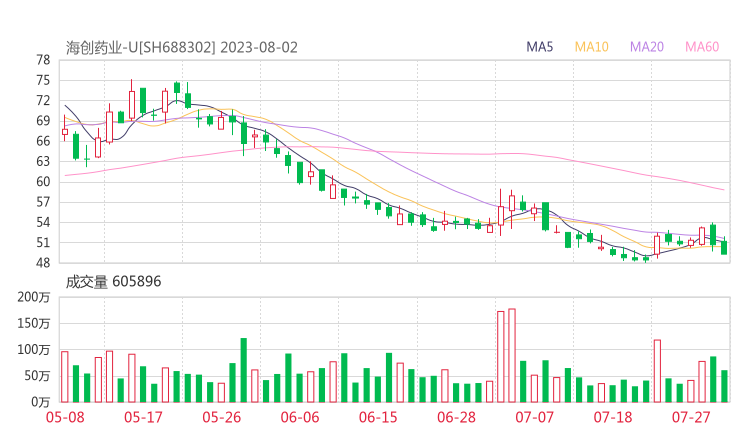
Task: Jump to the 06-15 date marker
Action: coord(378,417)
